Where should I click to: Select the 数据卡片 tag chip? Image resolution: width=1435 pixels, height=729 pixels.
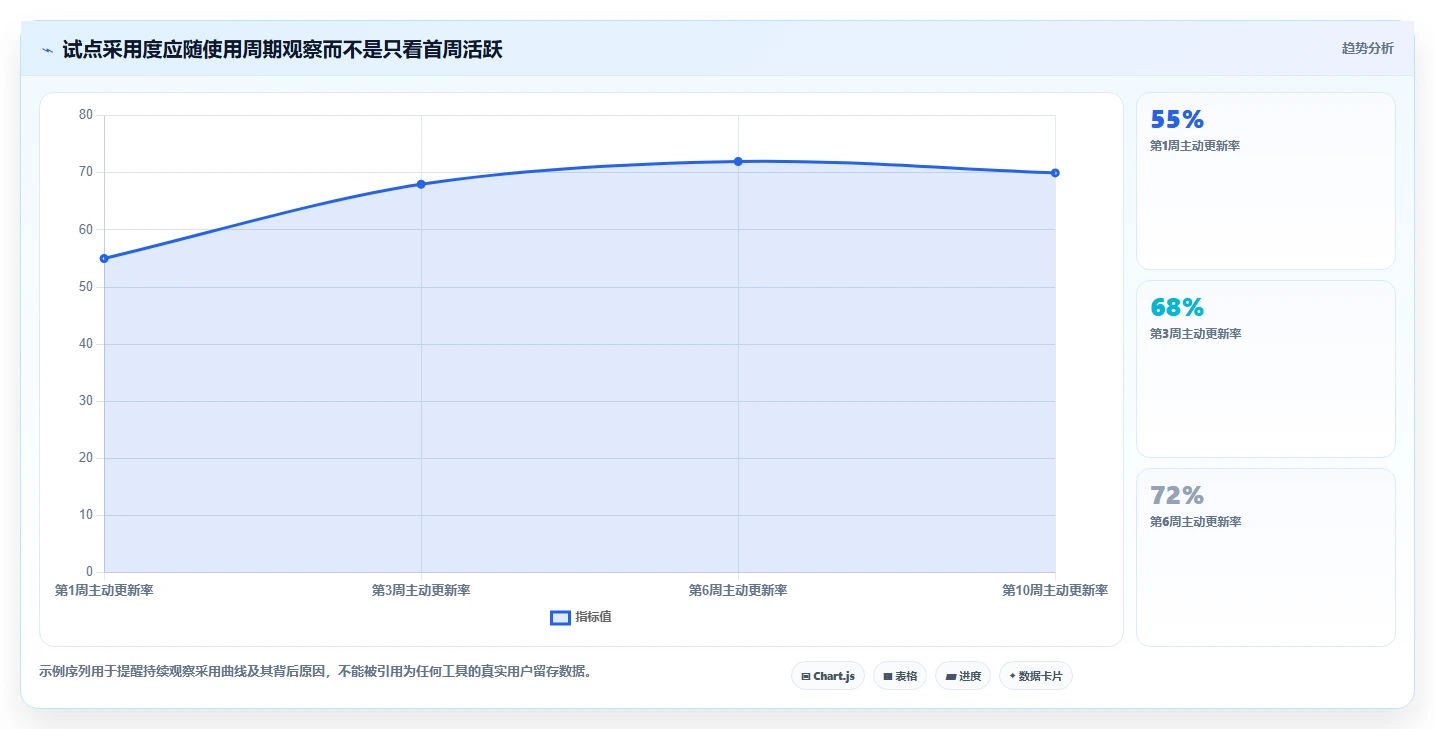[1035, 676]
